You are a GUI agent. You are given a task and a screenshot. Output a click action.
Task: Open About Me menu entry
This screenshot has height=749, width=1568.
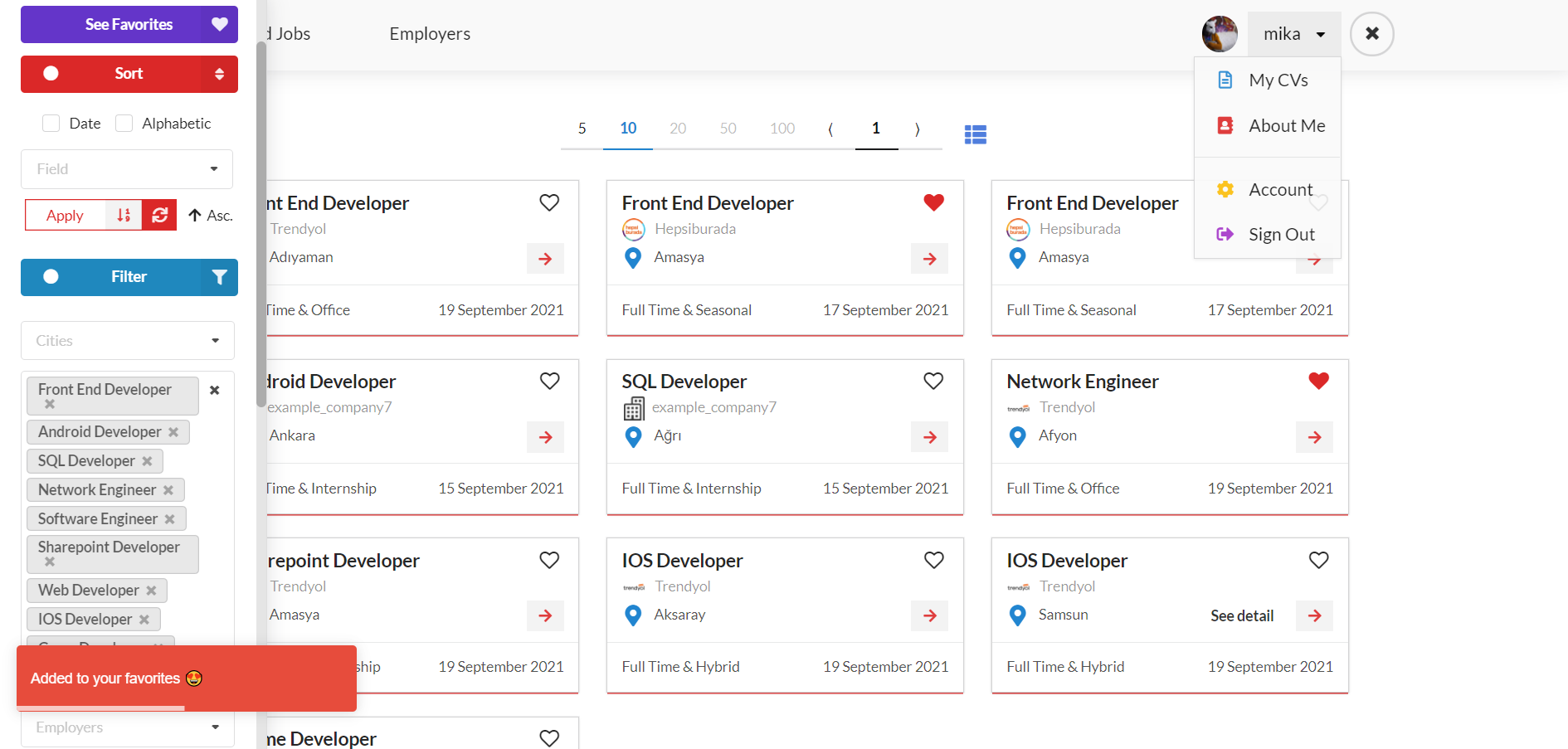(x=1268, y=126)
